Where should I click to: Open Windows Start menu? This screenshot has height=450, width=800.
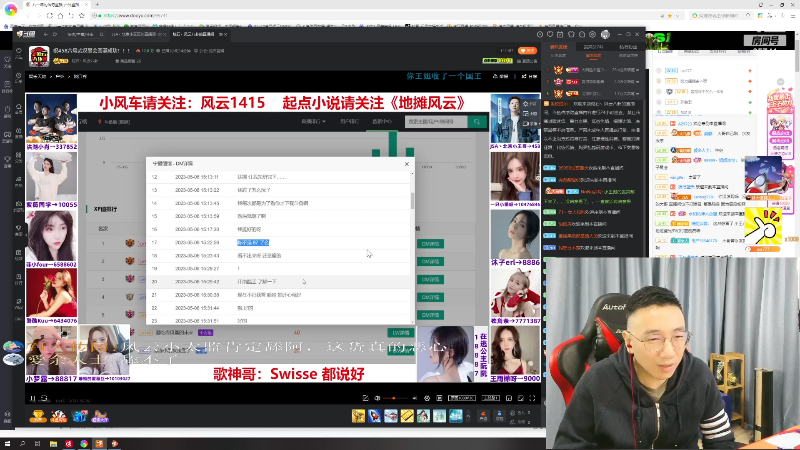point(7,444)
